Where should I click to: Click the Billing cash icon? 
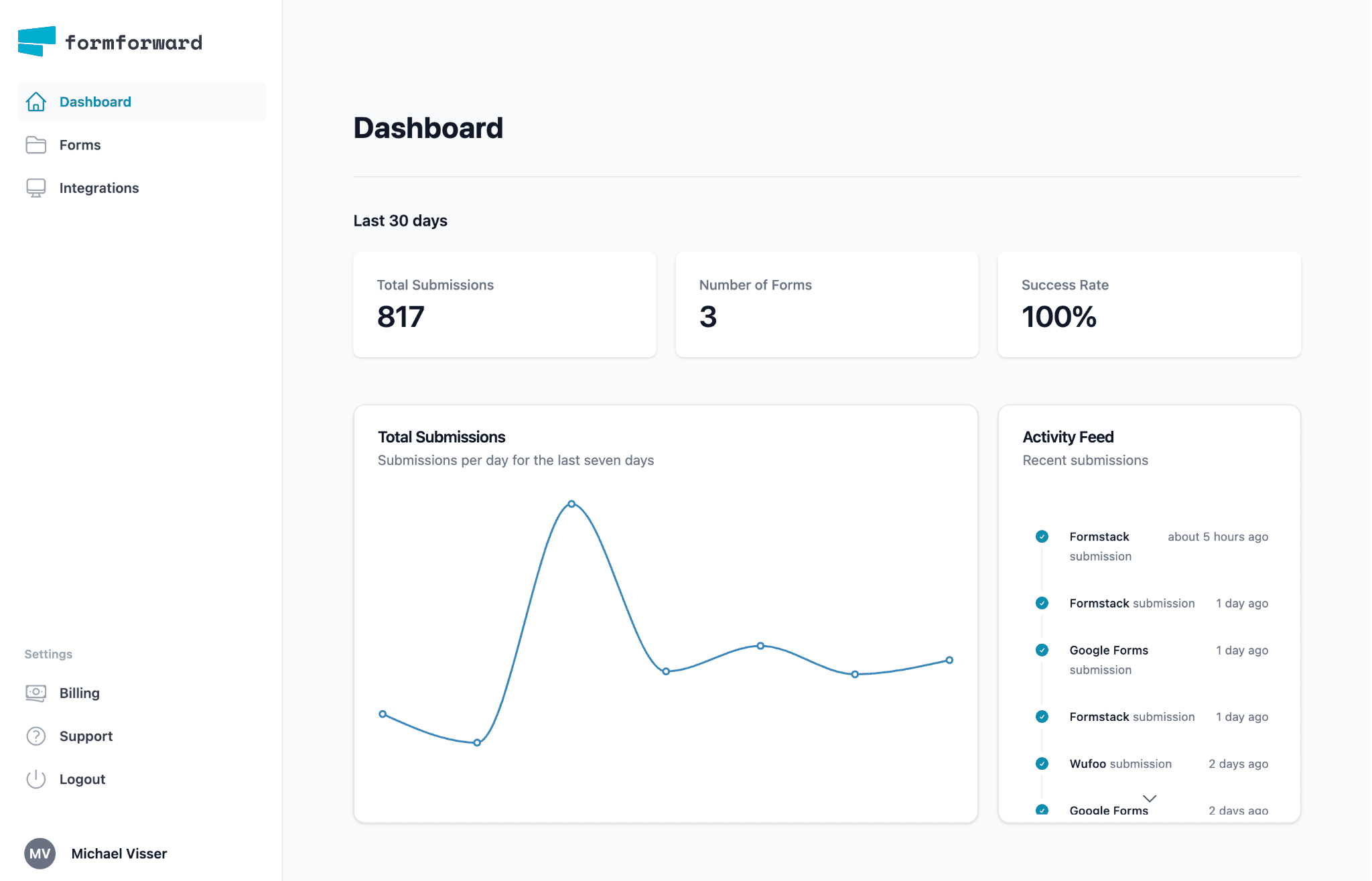[x=36, y=693]
